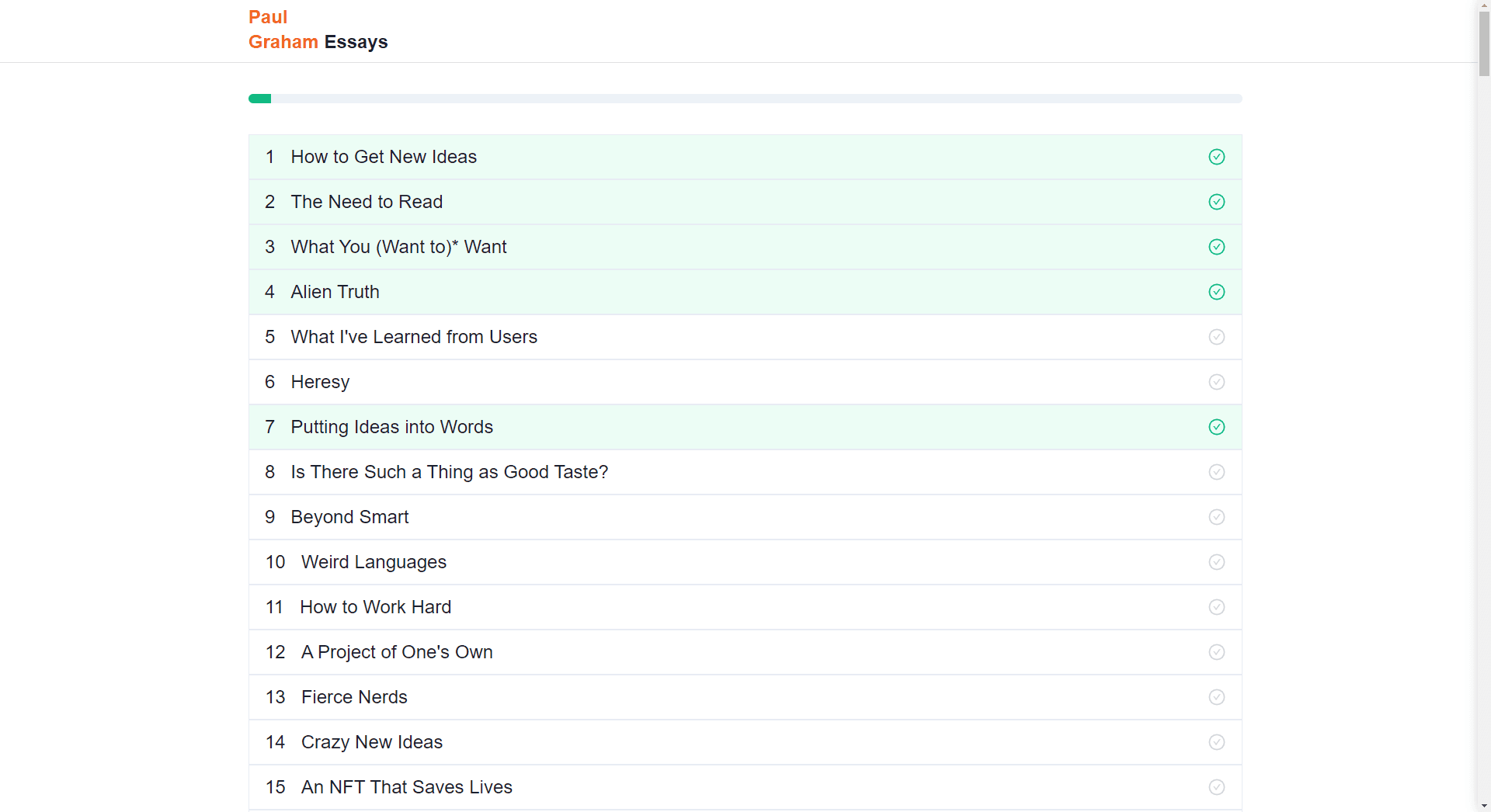Viewport: 1491px width, 812px height.
Task: Mark 'Heresy' essay as read
Action: pos(1217,382)
